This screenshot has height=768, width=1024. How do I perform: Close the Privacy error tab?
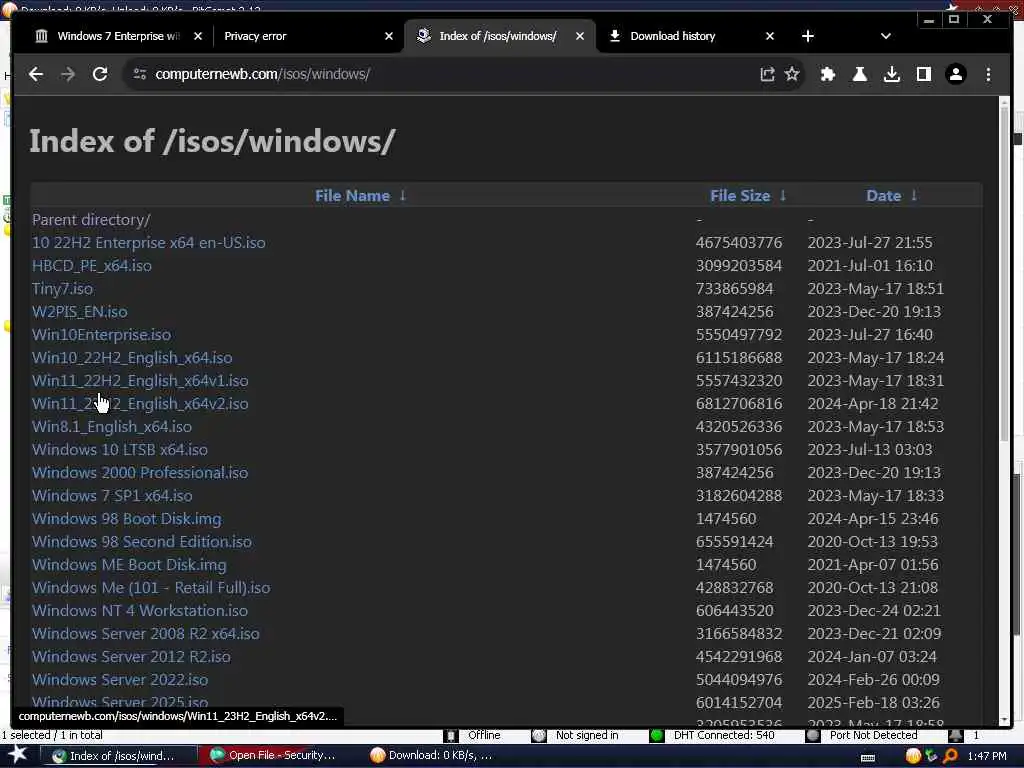pos(389,36)
